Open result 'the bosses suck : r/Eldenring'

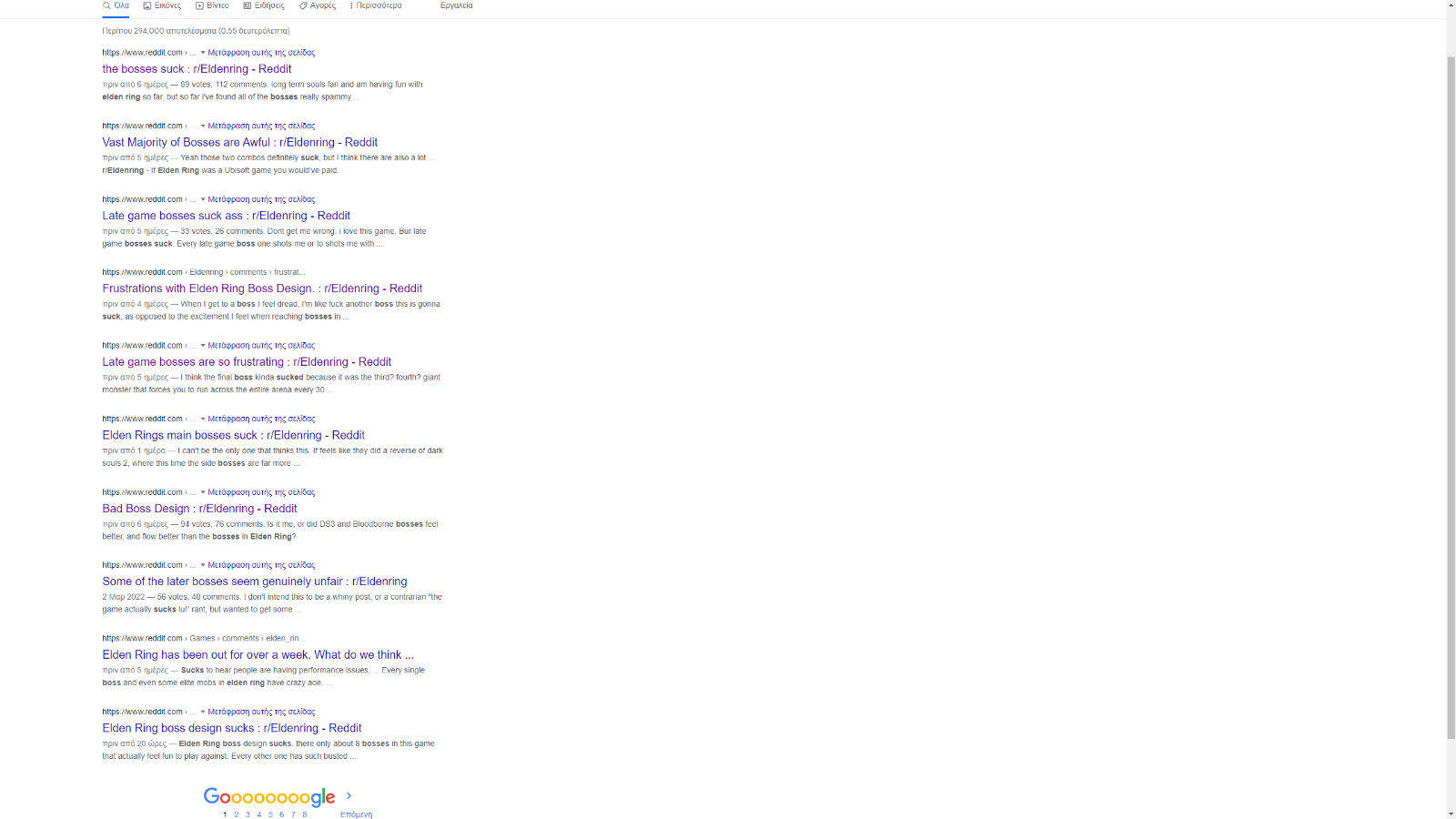coord(197,69)
